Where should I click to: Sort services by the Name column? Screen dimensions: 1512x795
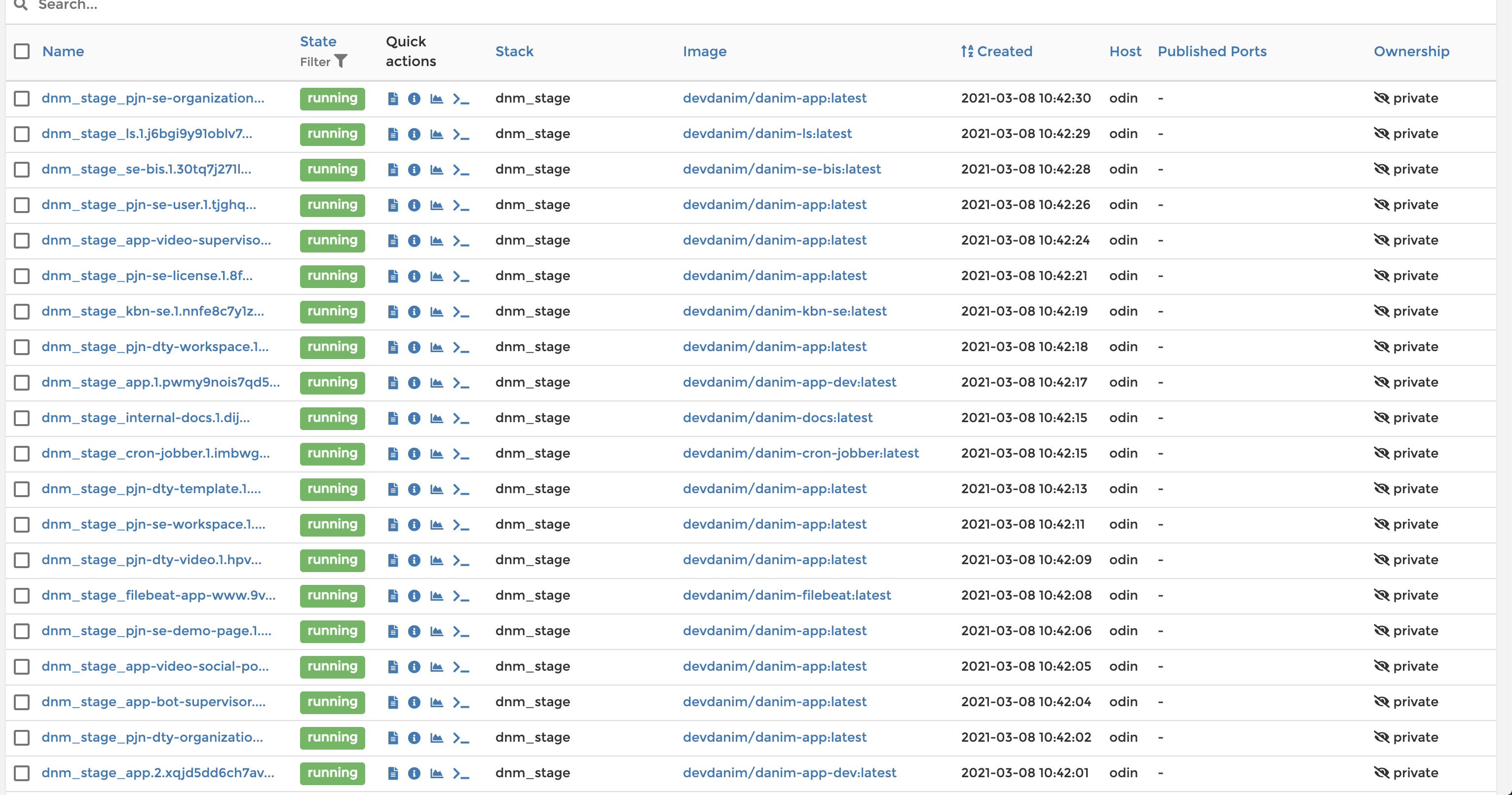63,52
